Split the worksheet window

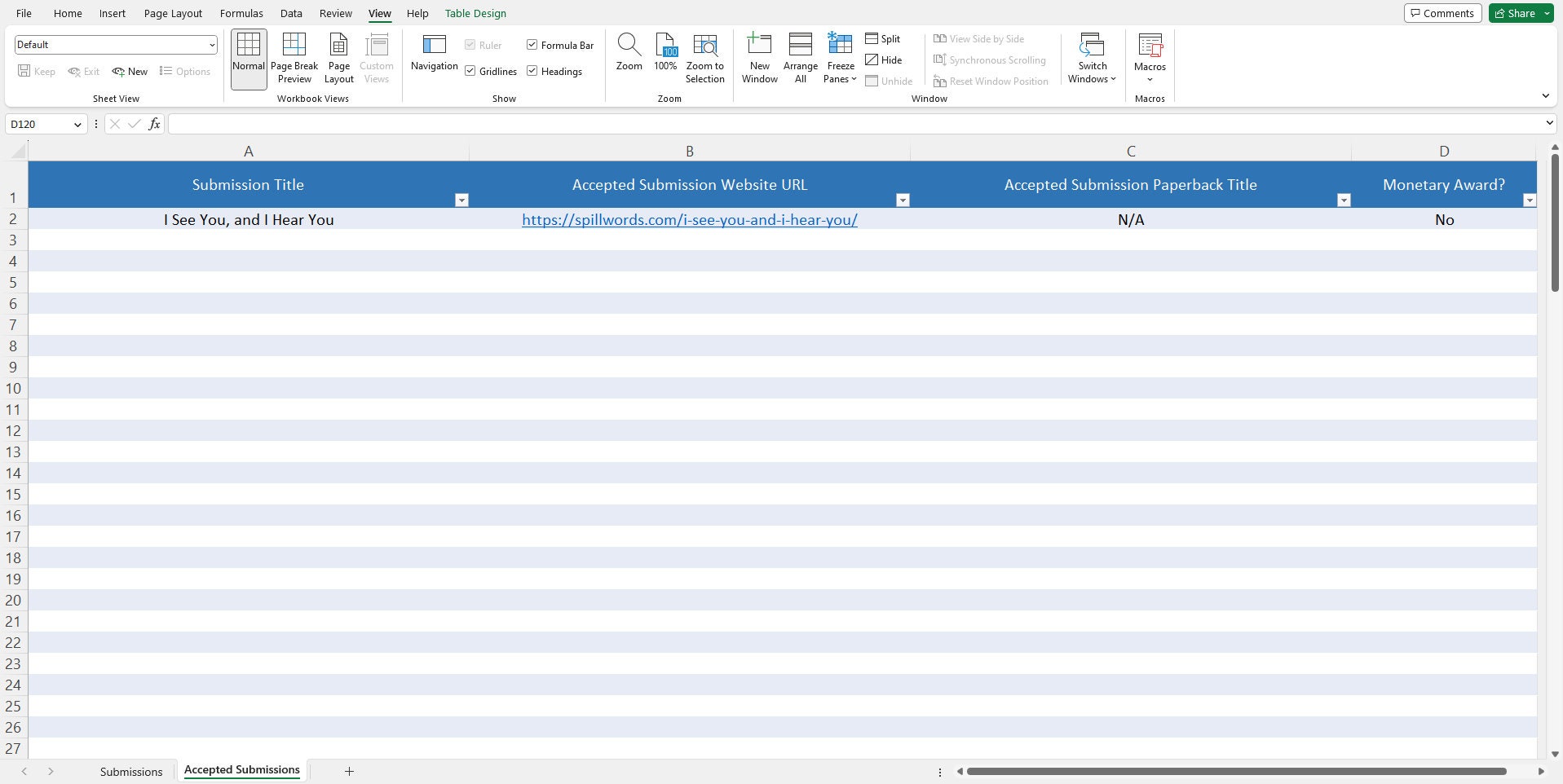point(883,38)
